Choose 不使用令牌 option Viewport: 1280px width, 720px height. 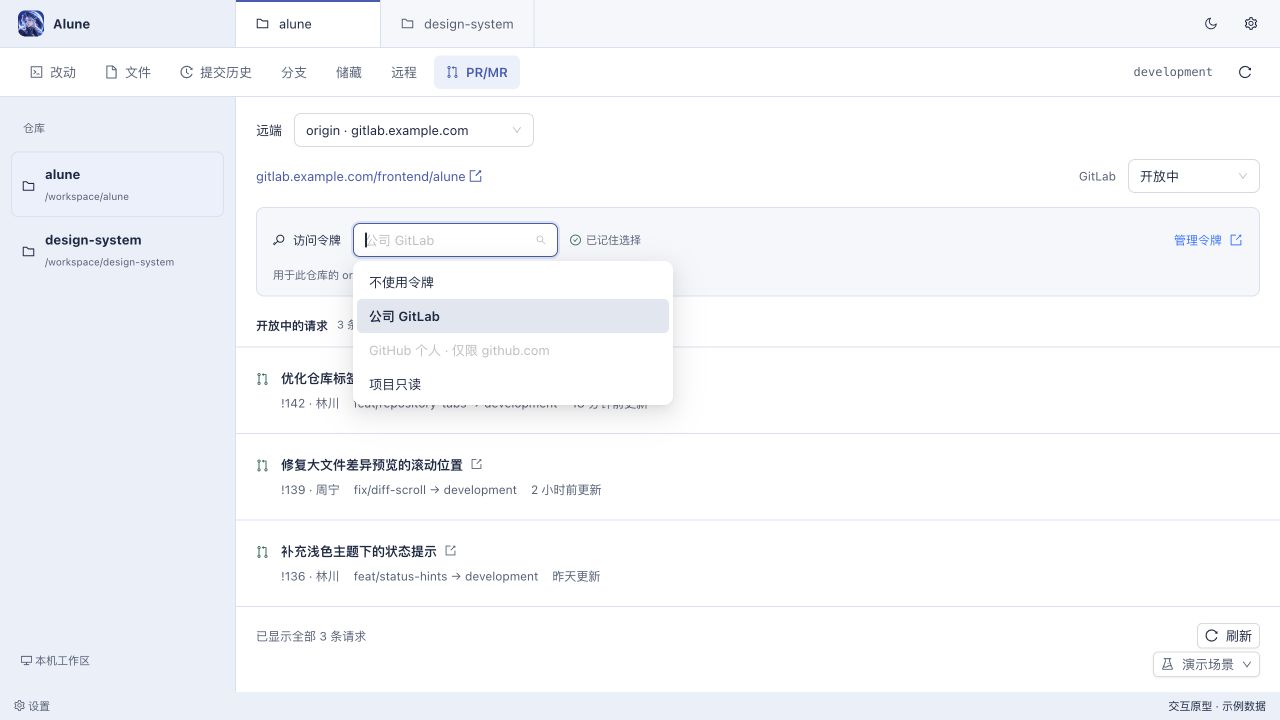[513, 282]
